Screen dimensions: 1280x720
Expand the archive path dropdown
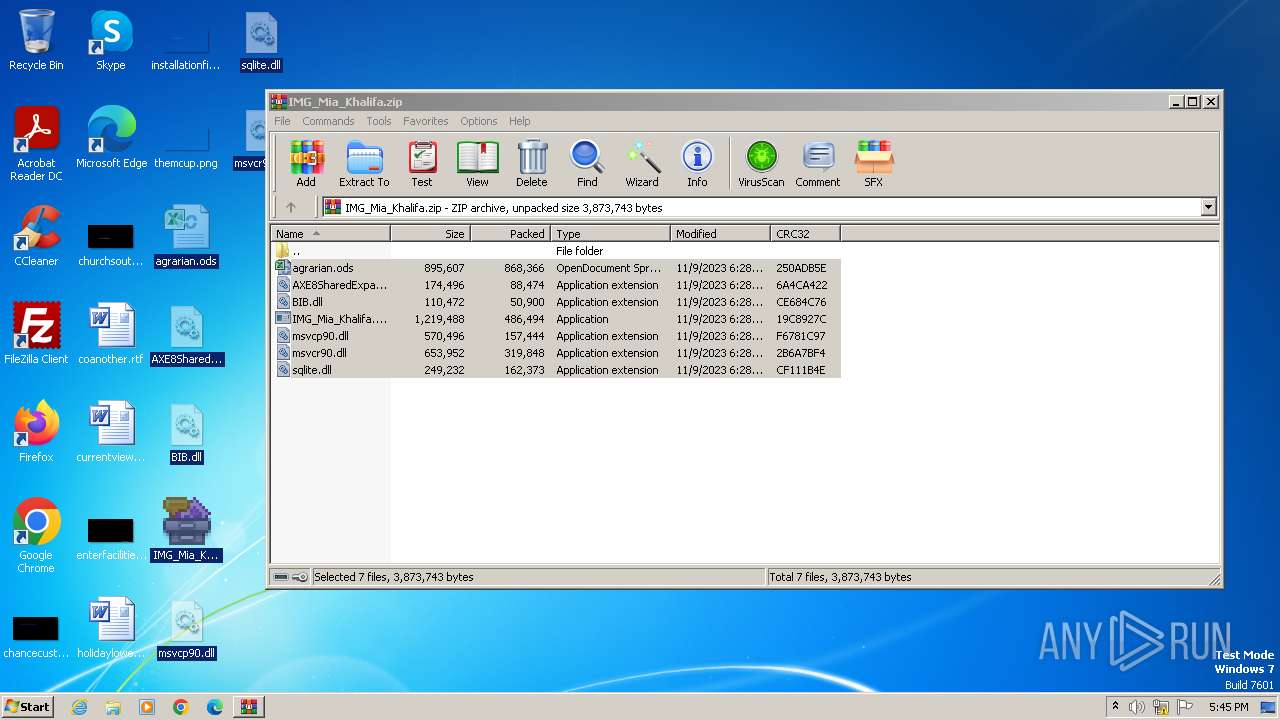coord(1208,207)
